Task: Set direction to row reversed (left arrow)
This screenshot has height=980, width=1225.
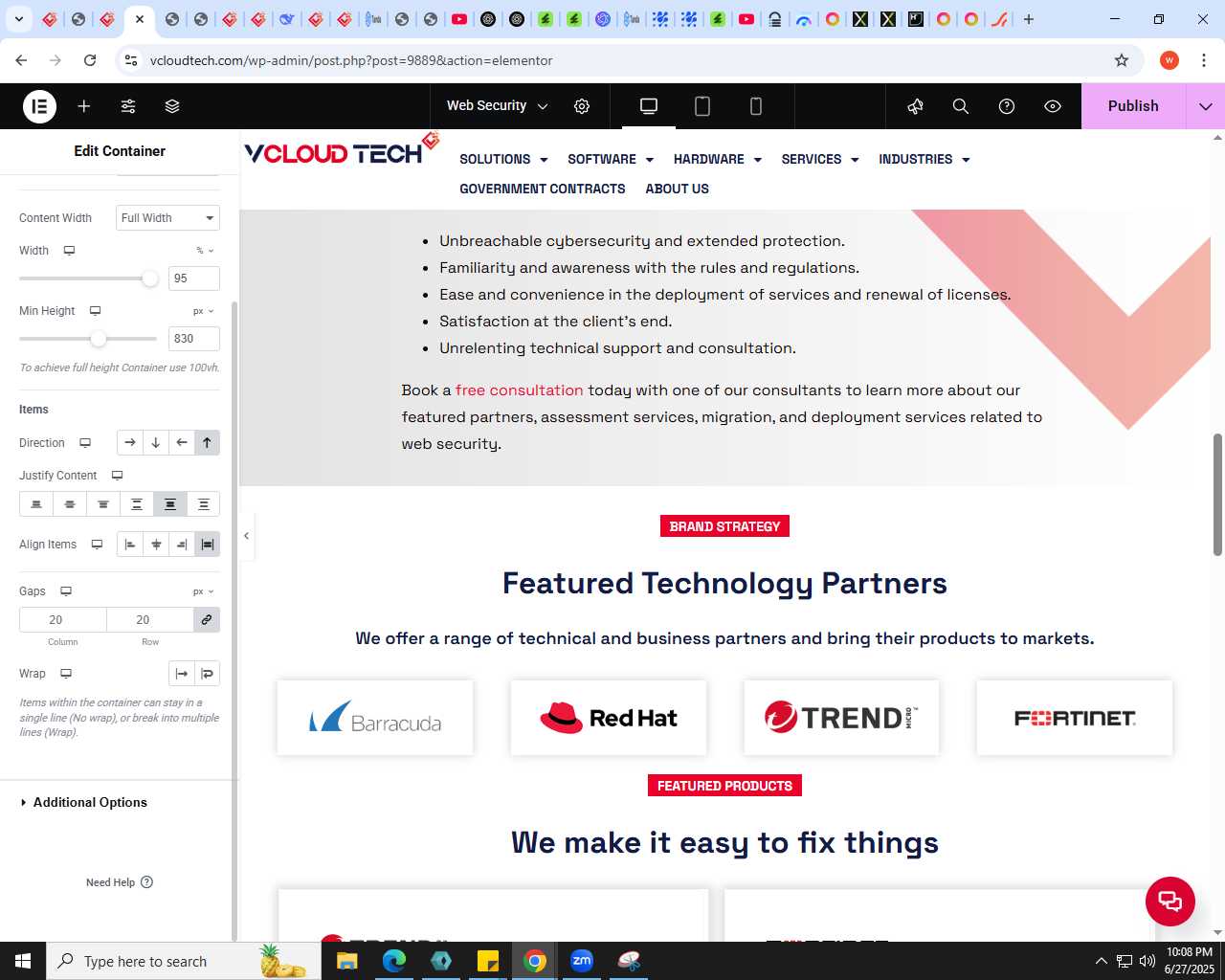Action: pos(182,443)
